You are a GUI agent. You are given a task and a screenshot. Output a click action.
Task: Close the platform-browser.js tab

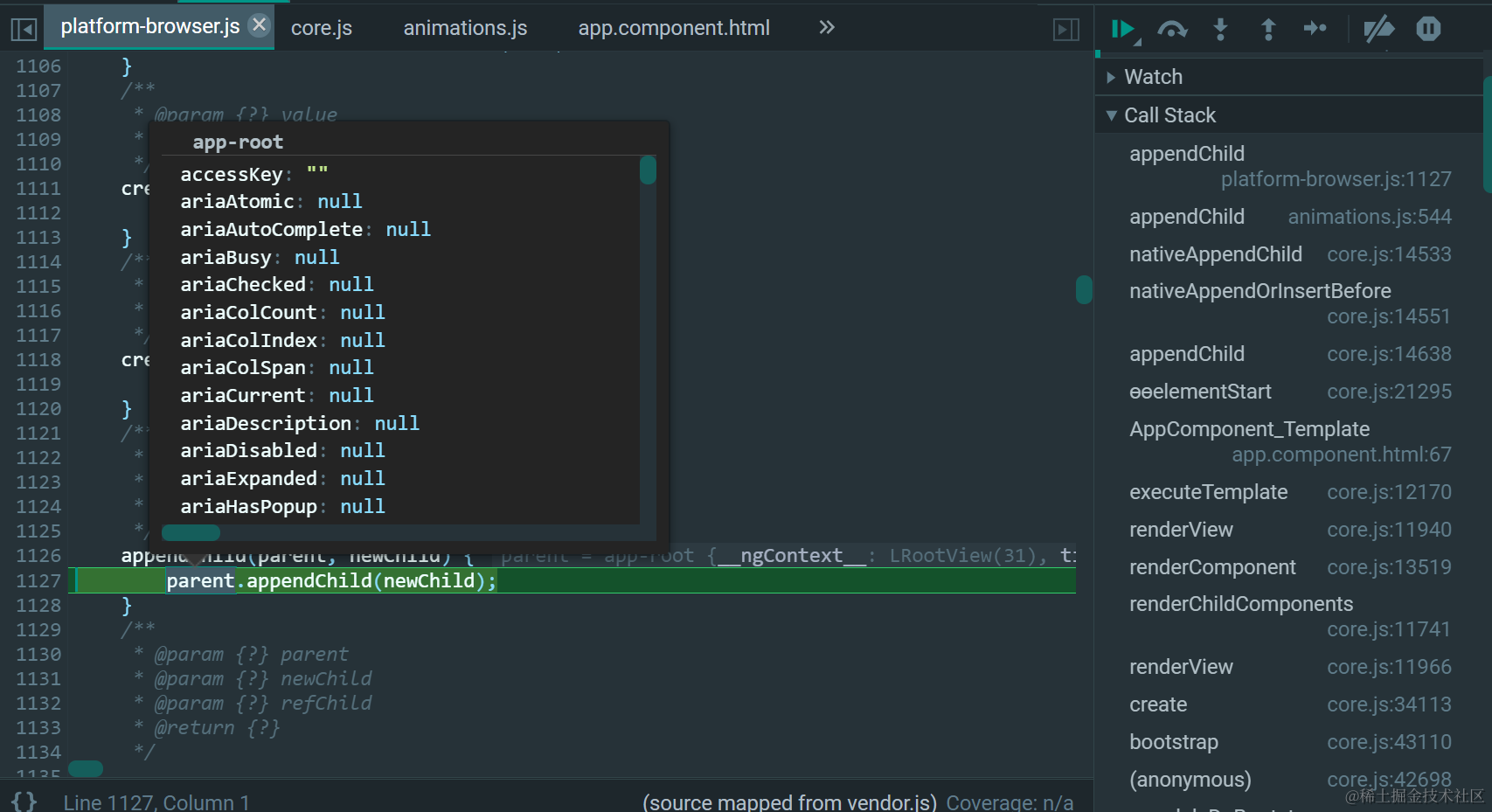pyautogui.click(x=259, y=25)
